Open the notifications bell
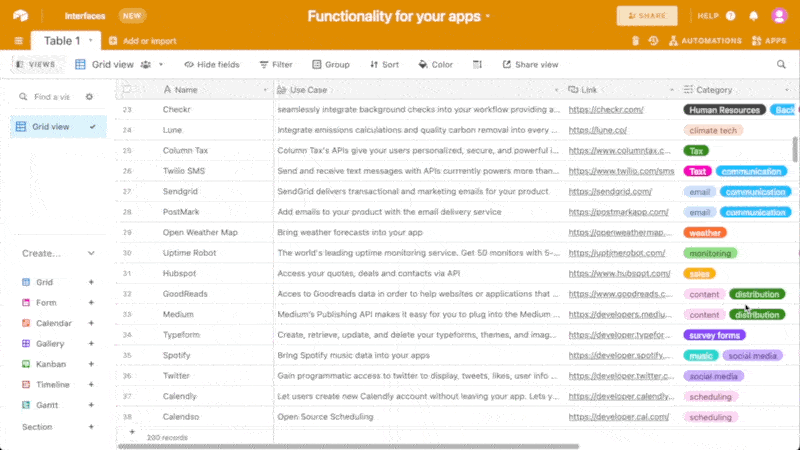Image resolution: width=800 pixels, height=450 pixels. pos(754,16)
